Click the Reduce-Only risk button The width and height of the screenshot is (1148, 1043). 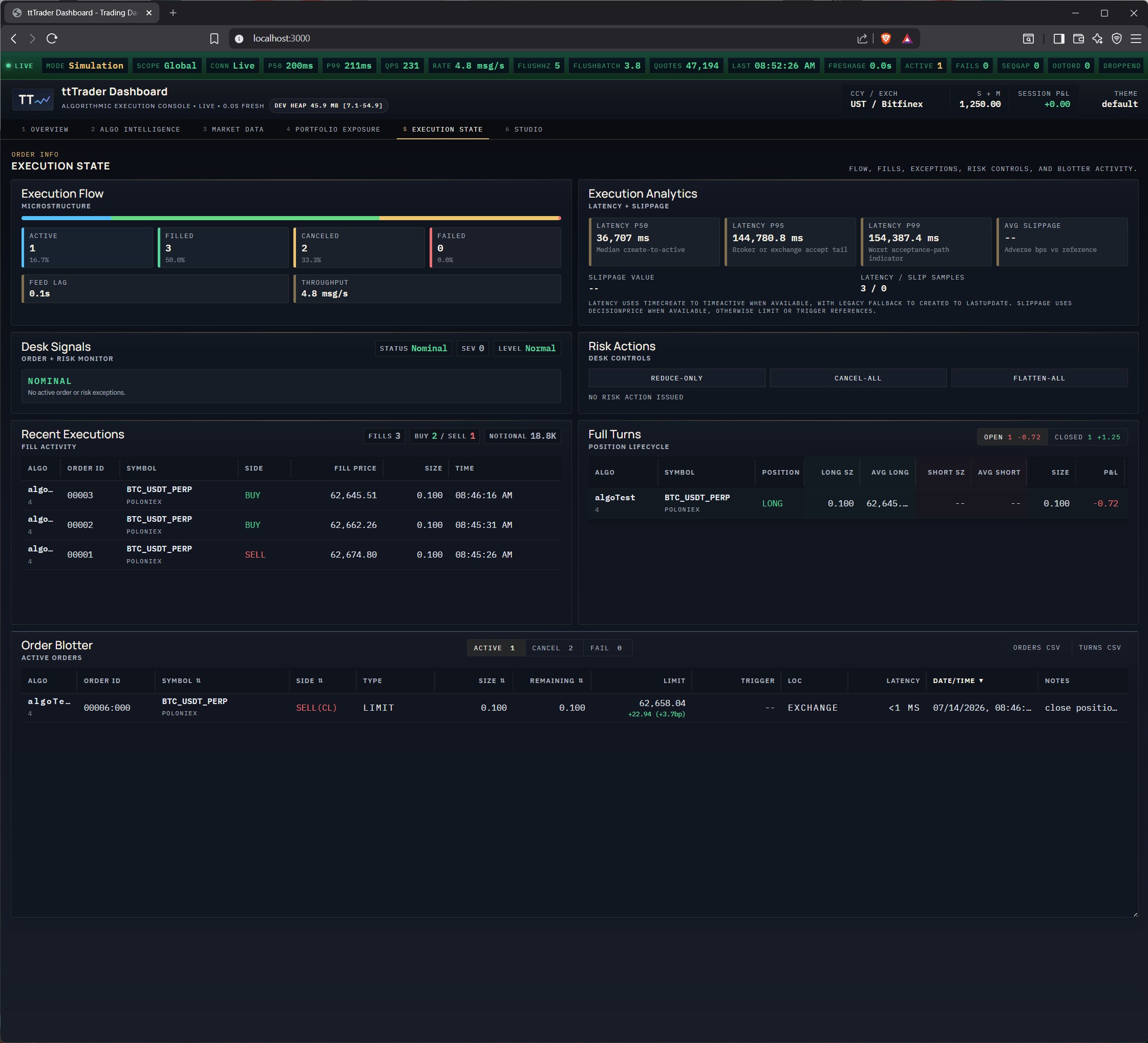[x=676, y=378]
